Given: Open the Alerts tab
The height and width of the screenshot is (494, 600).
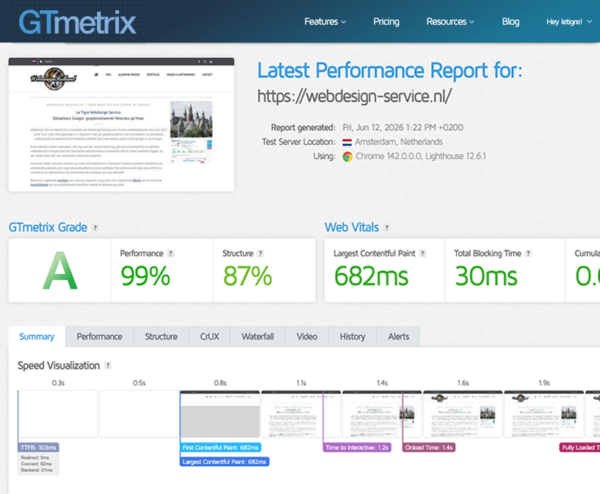Looking at the screenshot, I should click(x=398, y=337).
